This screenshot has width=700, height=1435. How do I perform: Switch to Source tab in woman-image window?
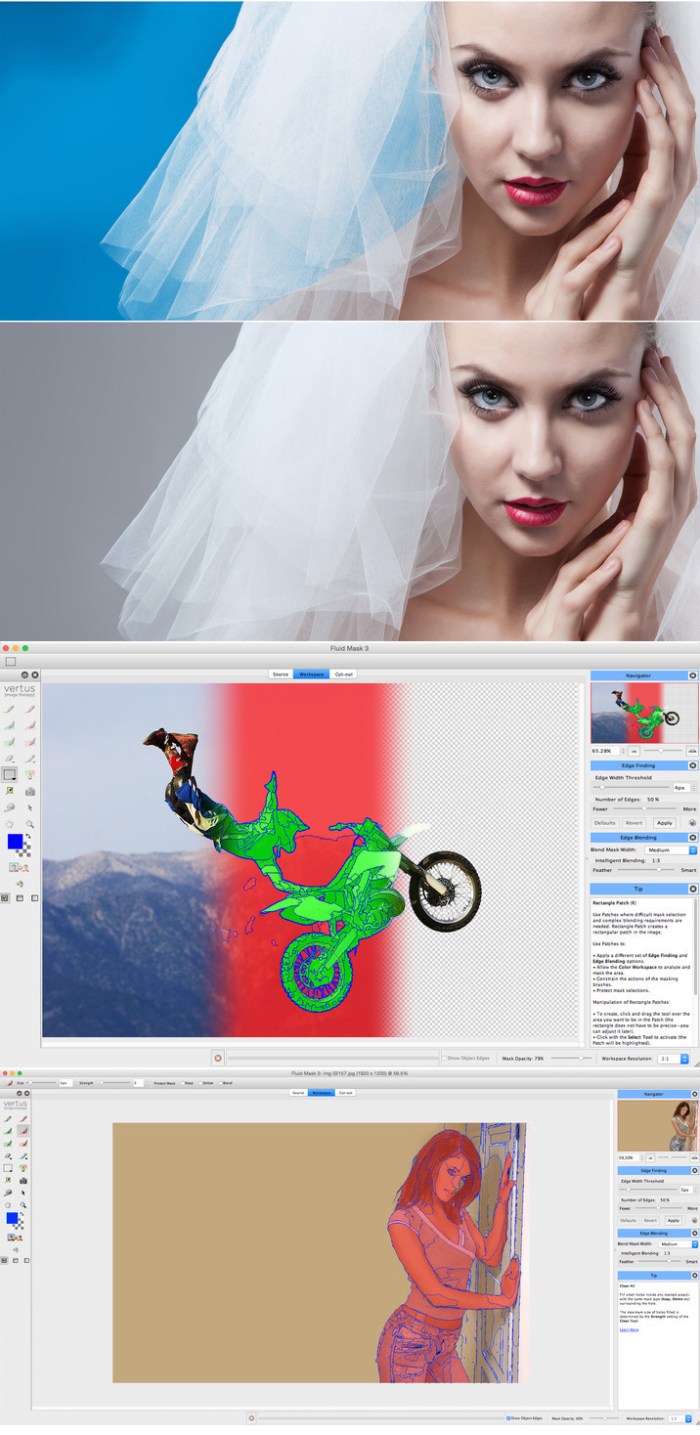point(297,1093)
